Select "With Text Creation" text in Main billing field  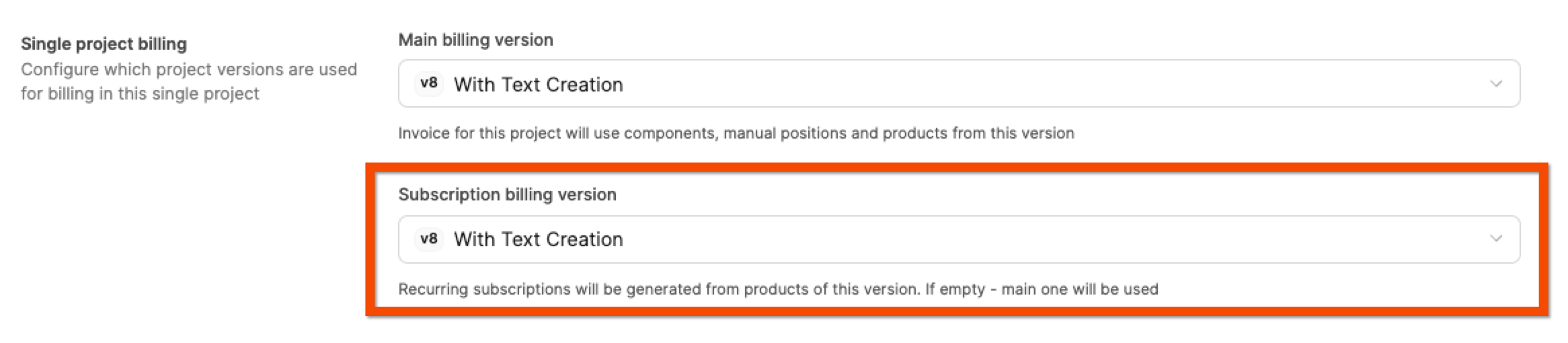(x=538, y=85)
